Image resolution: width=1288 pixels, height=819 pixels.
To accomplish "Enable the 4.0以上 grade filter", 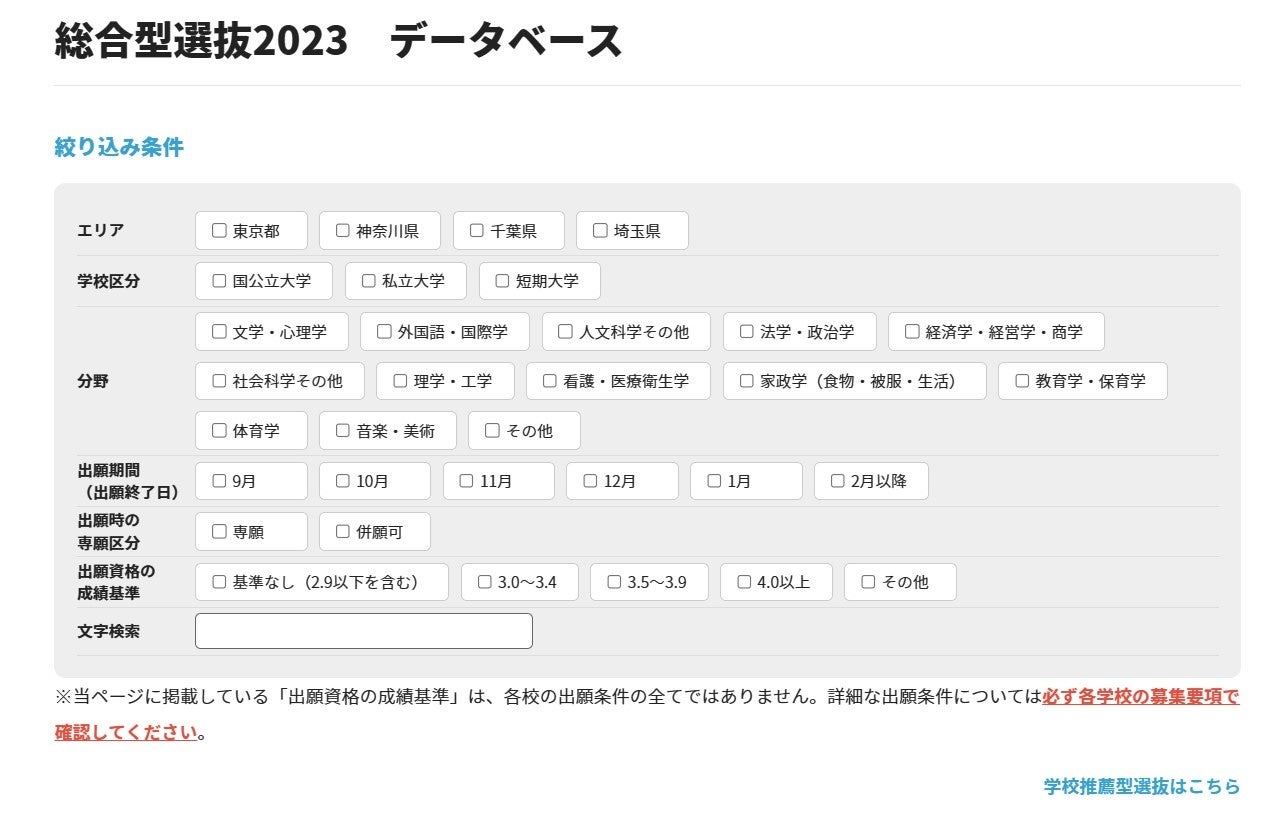I will [x=744, y=582].
